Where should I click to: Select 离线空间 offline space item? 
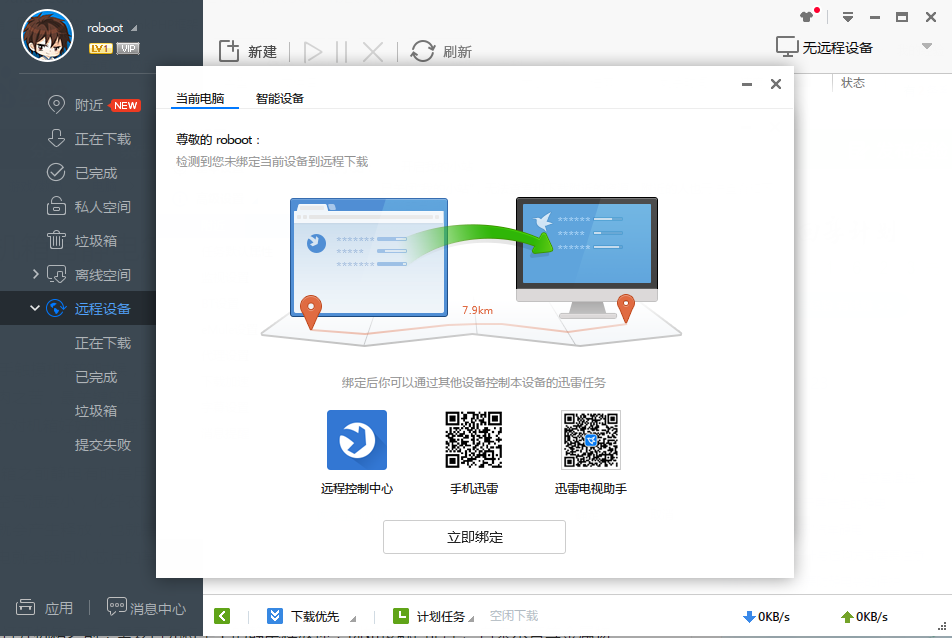tap(89, 275)
